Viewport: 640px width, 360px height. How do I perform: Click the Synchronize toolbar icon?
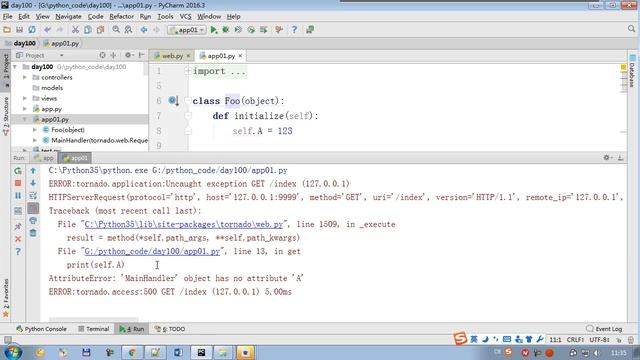[31, 30]
